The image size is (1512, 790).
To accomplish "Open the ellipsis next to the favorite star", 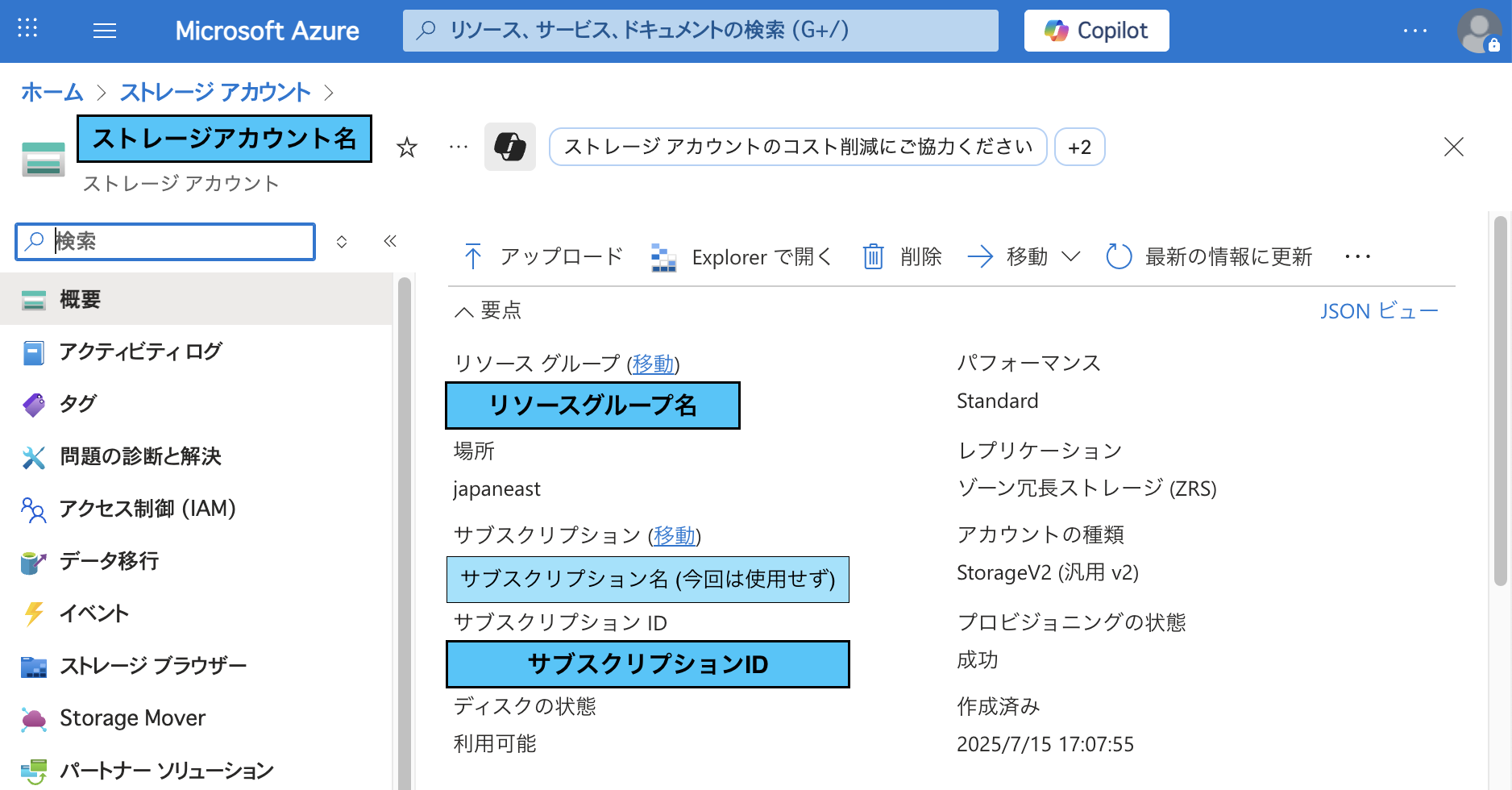I will coord(459,147).
